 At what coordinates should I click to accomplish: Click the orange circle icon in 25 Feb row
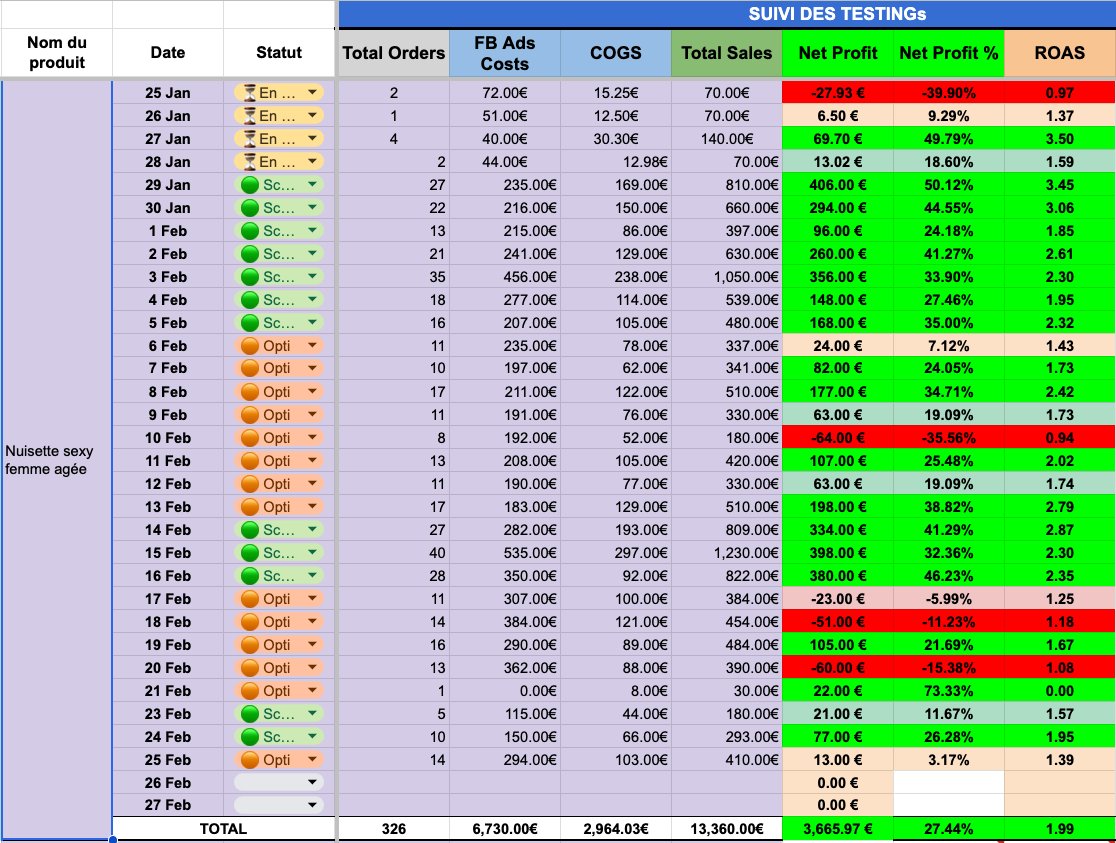tap(249, 759)
